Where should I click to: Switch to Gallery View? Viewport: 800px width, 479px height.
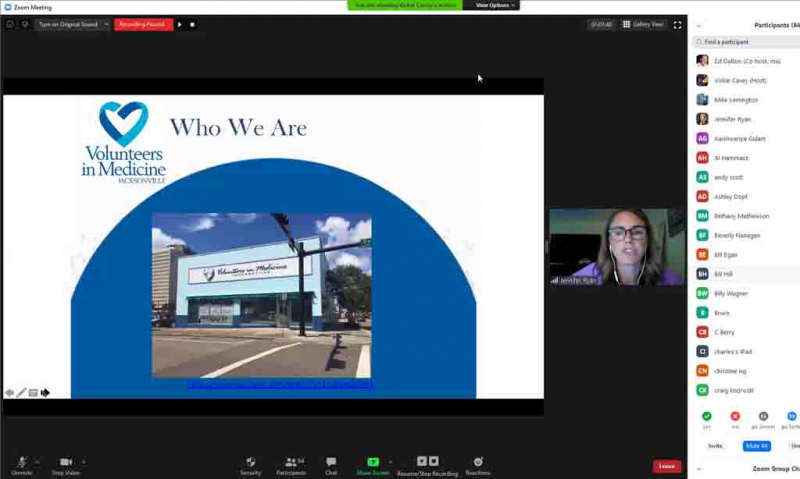point(643,24)
